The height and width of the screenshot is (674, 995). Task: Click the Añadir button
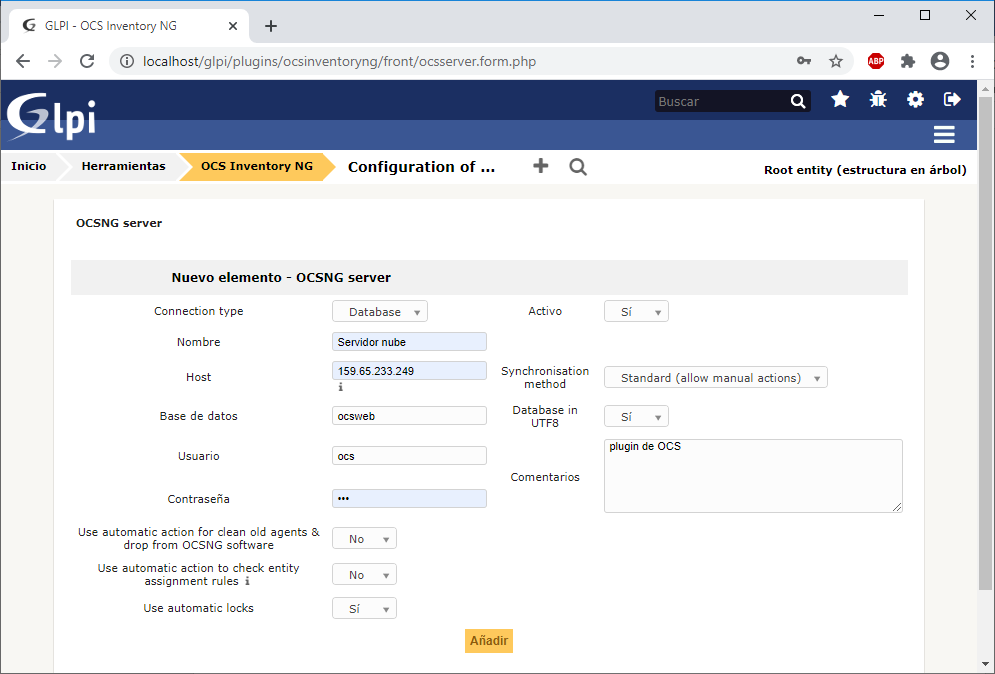(489, 641)
